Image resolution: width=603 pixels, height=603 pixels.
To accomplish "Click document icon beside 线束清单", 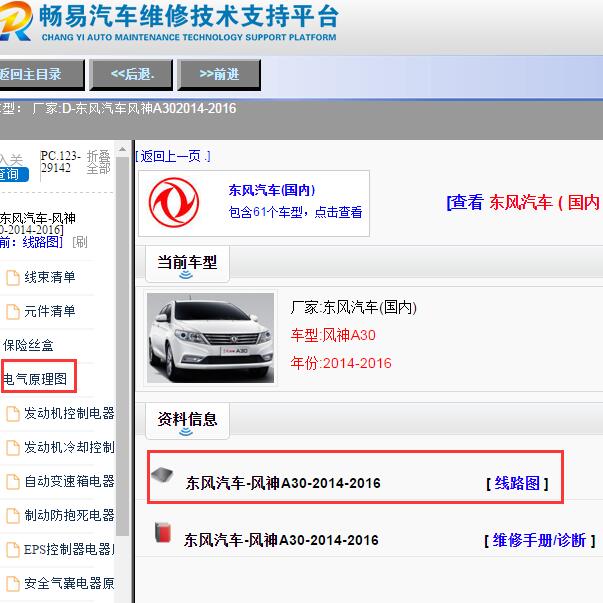I will (x=13, y=278).
